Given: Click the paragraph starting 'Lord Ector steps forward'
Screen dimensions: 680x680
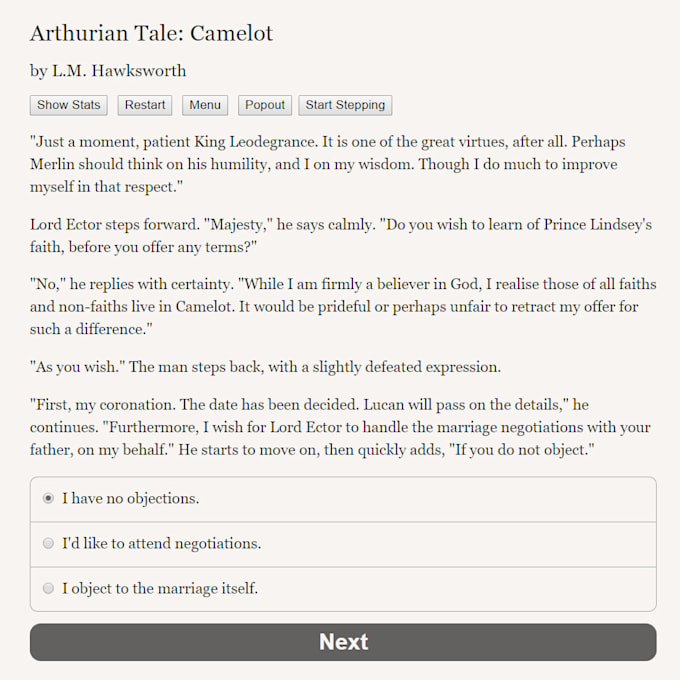Looking at the screenshot, I should pyautogui.click(x=341, y=236).
